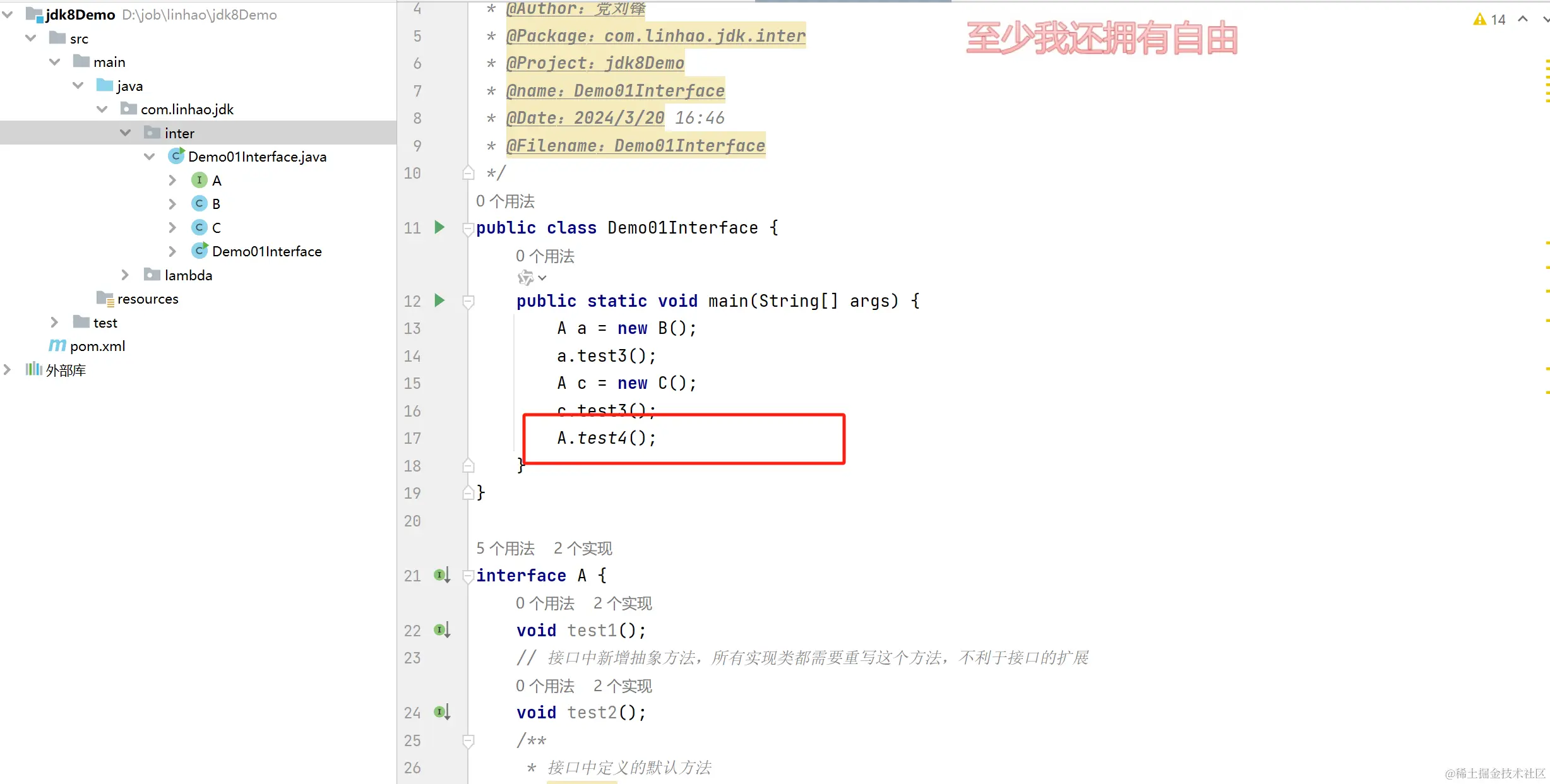The height and width of the screenshot is (784, 1550).
Task: Select pom.xml Maven file in project tree
Action: tap(97, 346)
